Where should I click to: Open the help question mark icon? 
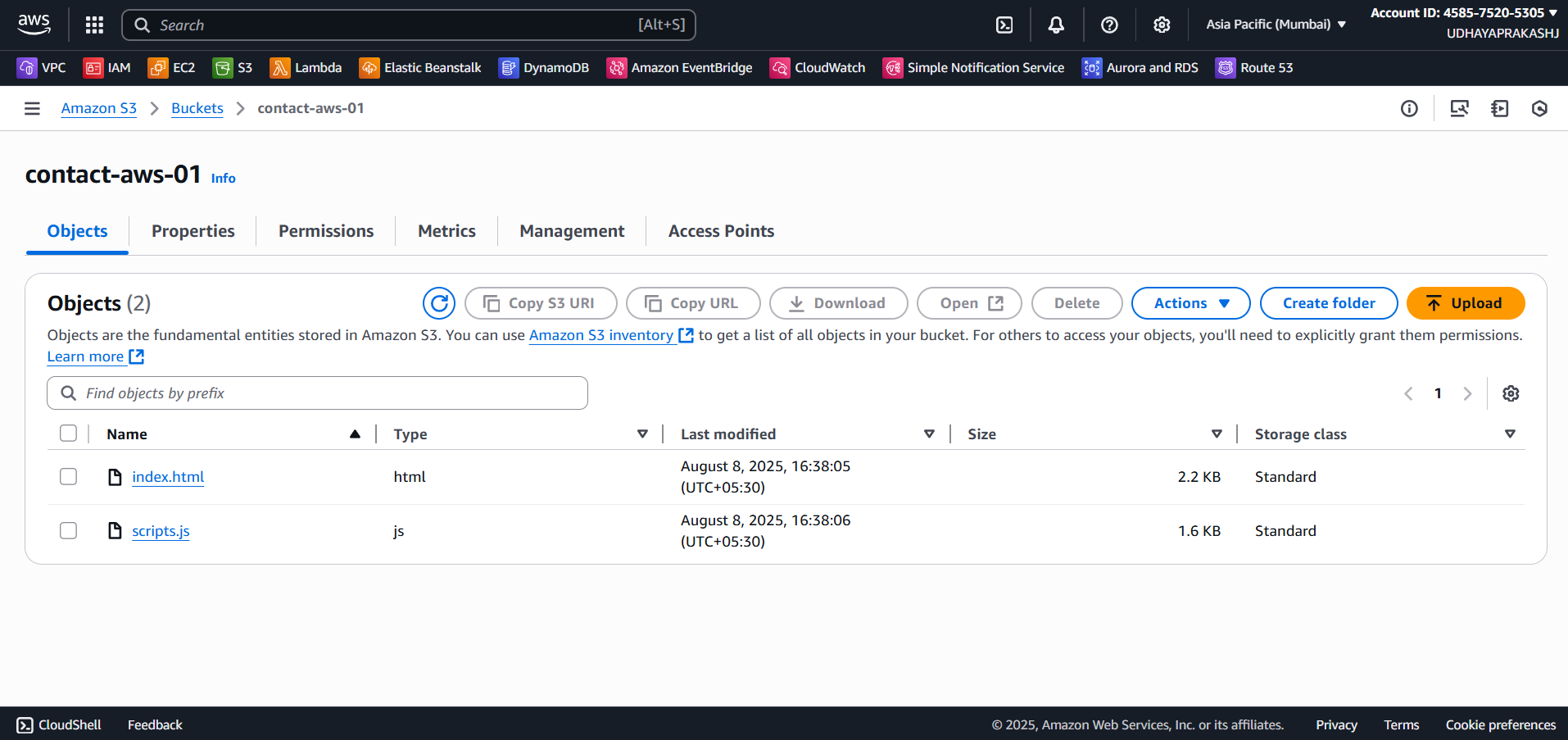click(x=1109, y=25)
